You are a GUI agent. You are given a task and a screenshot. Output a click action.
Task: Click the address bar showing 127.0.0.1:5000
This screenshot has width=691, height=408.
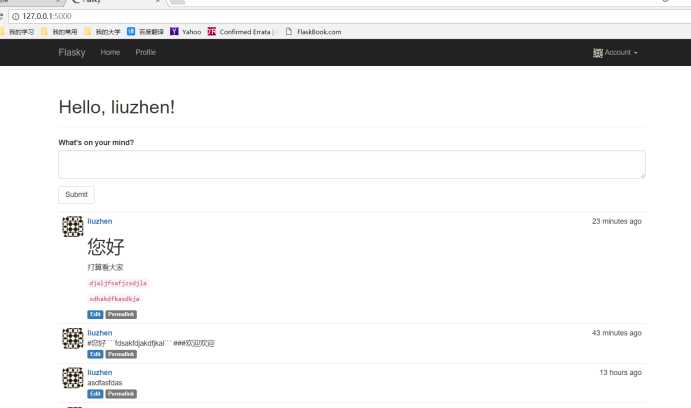(348, 16)
